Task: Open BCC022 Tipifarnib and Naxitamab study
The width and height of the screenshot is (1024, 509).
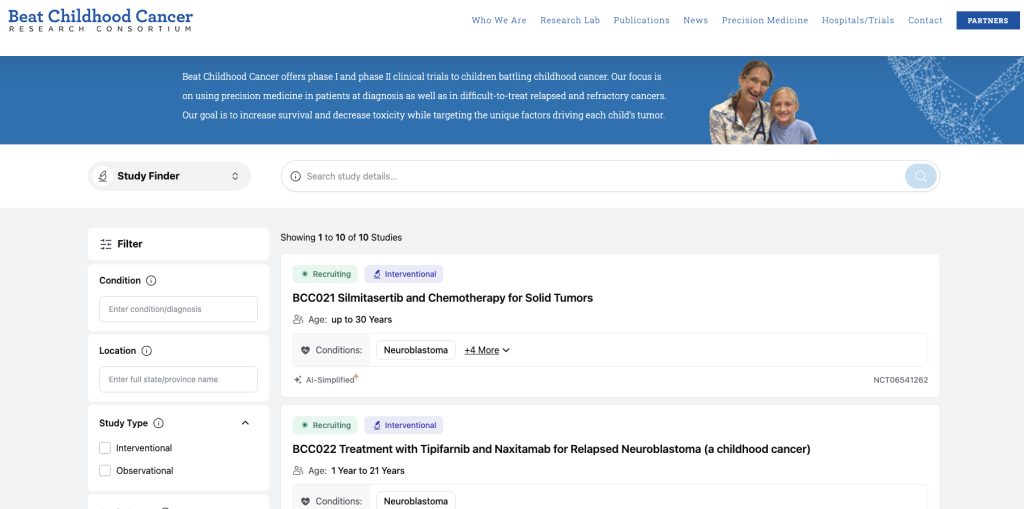Action: tap(551, 449)
